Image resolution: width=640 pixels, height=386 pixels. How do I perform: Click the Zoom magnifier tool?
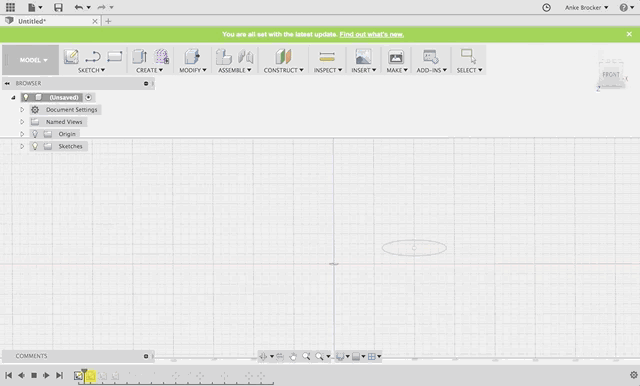(x=306, y=356)
